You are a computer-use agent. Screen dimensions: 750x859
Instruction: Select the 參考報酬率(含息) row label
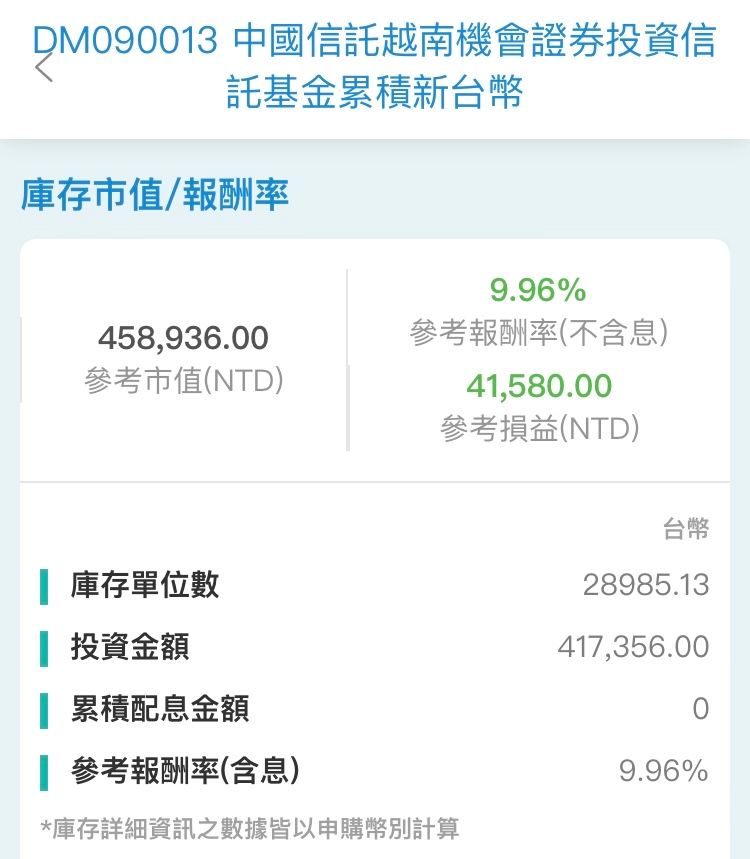coord(185,771)
